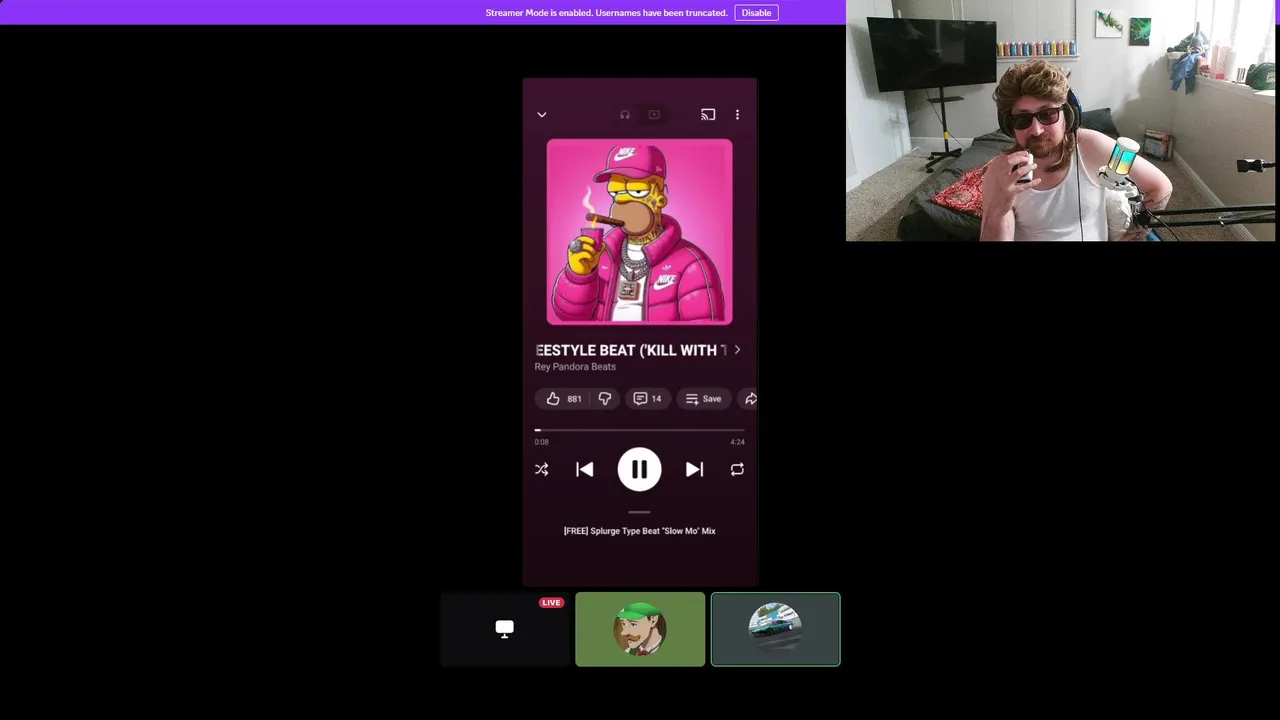Like the song with the thumbs up icon
Viewport: 1280px width, 720px height.
[553, 399]
